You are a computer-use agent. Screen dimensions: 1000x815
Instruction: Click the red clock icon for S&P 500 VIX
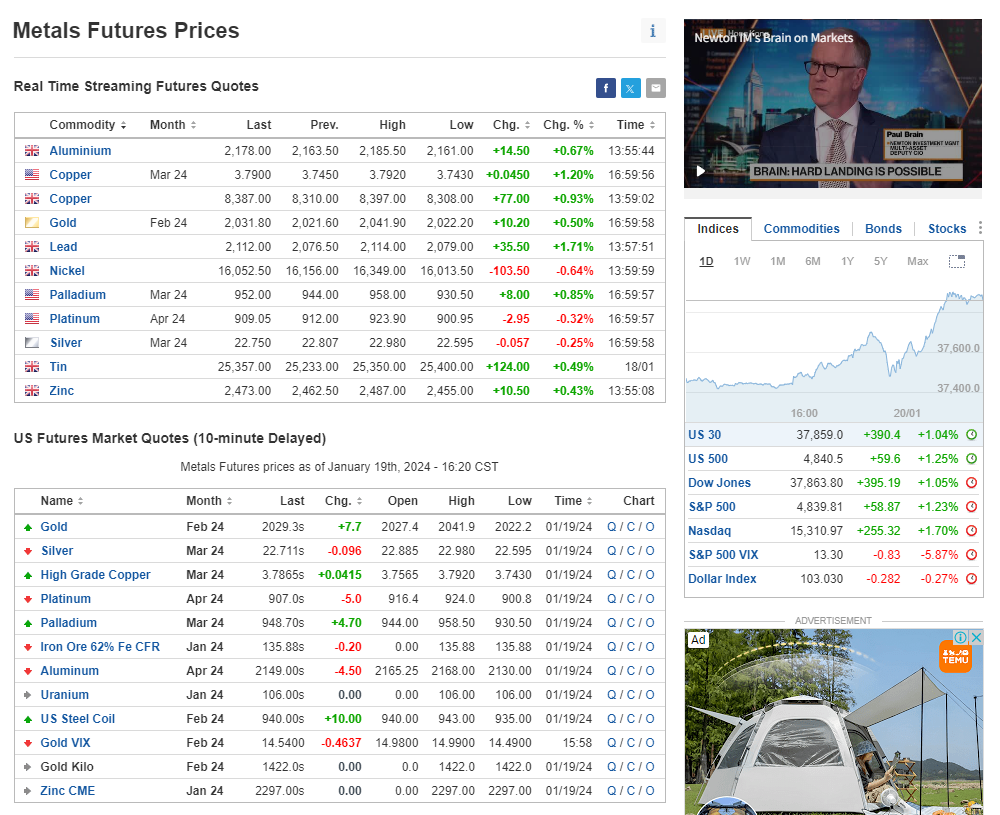[971, 555]
